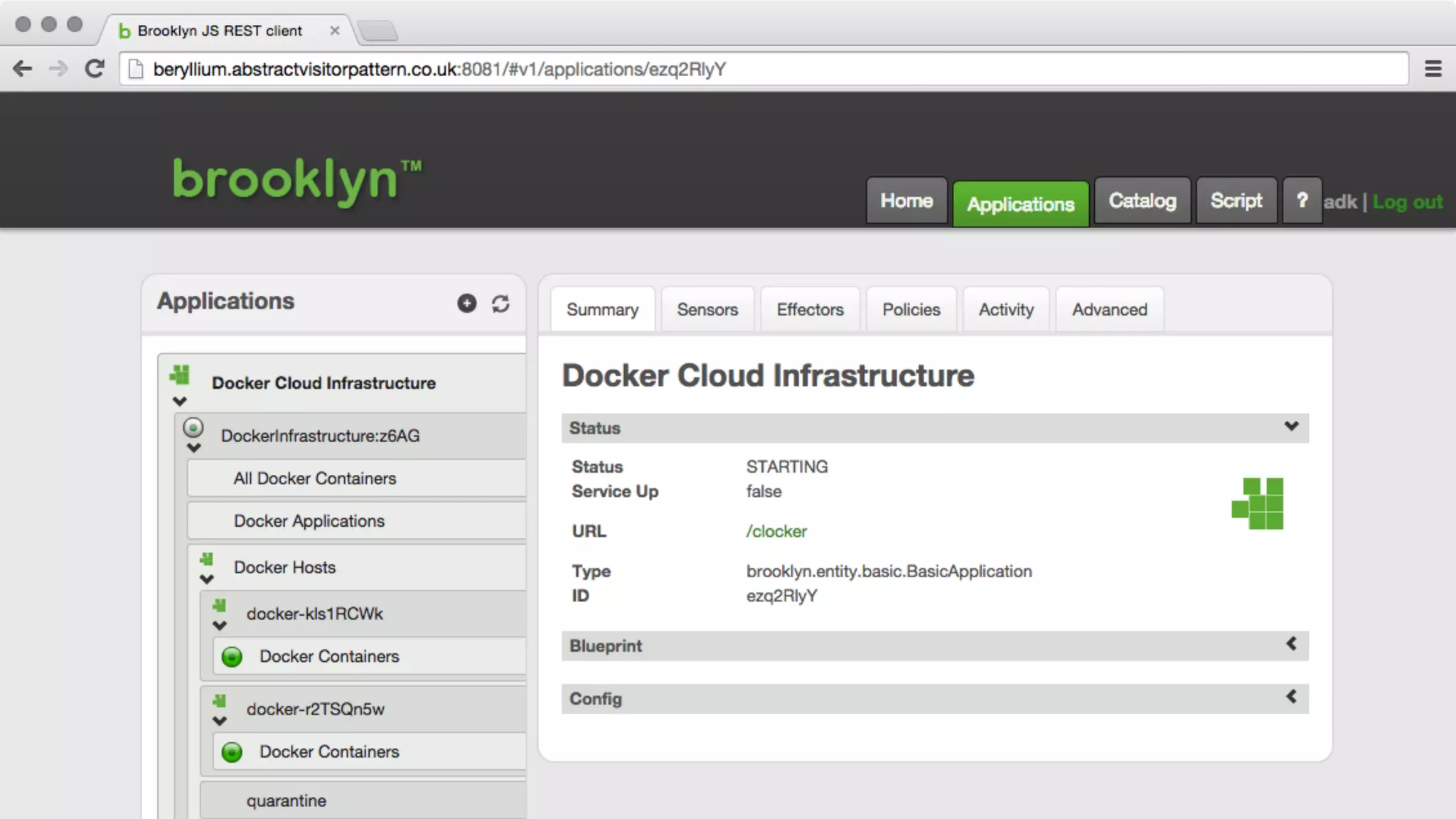This screenshot has height=819, width=1456.
Task: Open the Catalog navigation button
Action: point(1142,201)
